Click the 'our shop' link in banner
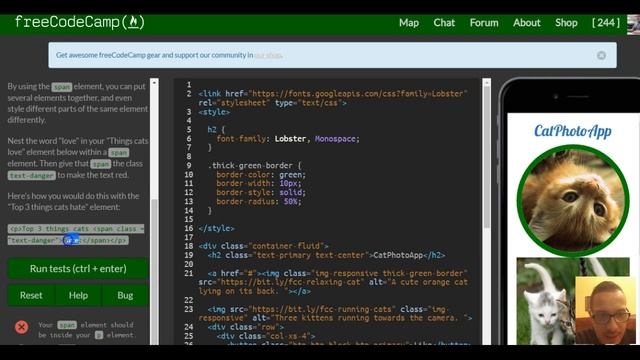Screen dimensions: 640x360 pyautogui.click(x=268, y=55)
